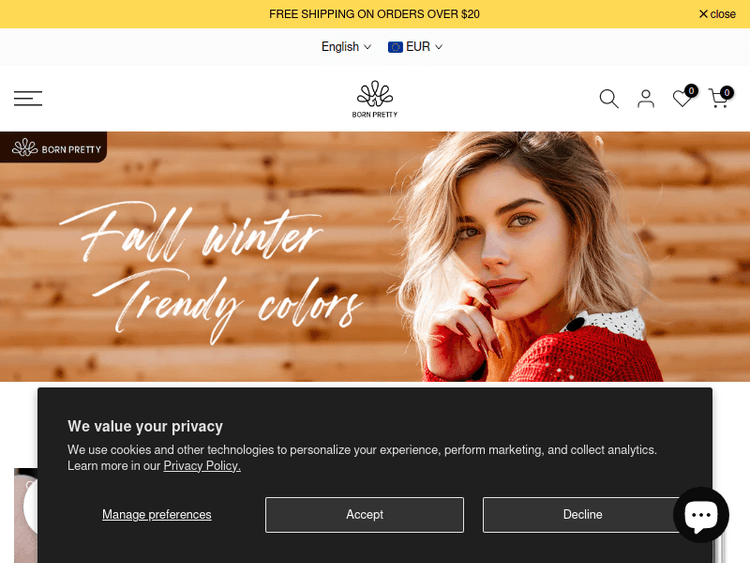Open the Privacy Policy link
Screen dimensions: 750x563
[x=202, y=466]
